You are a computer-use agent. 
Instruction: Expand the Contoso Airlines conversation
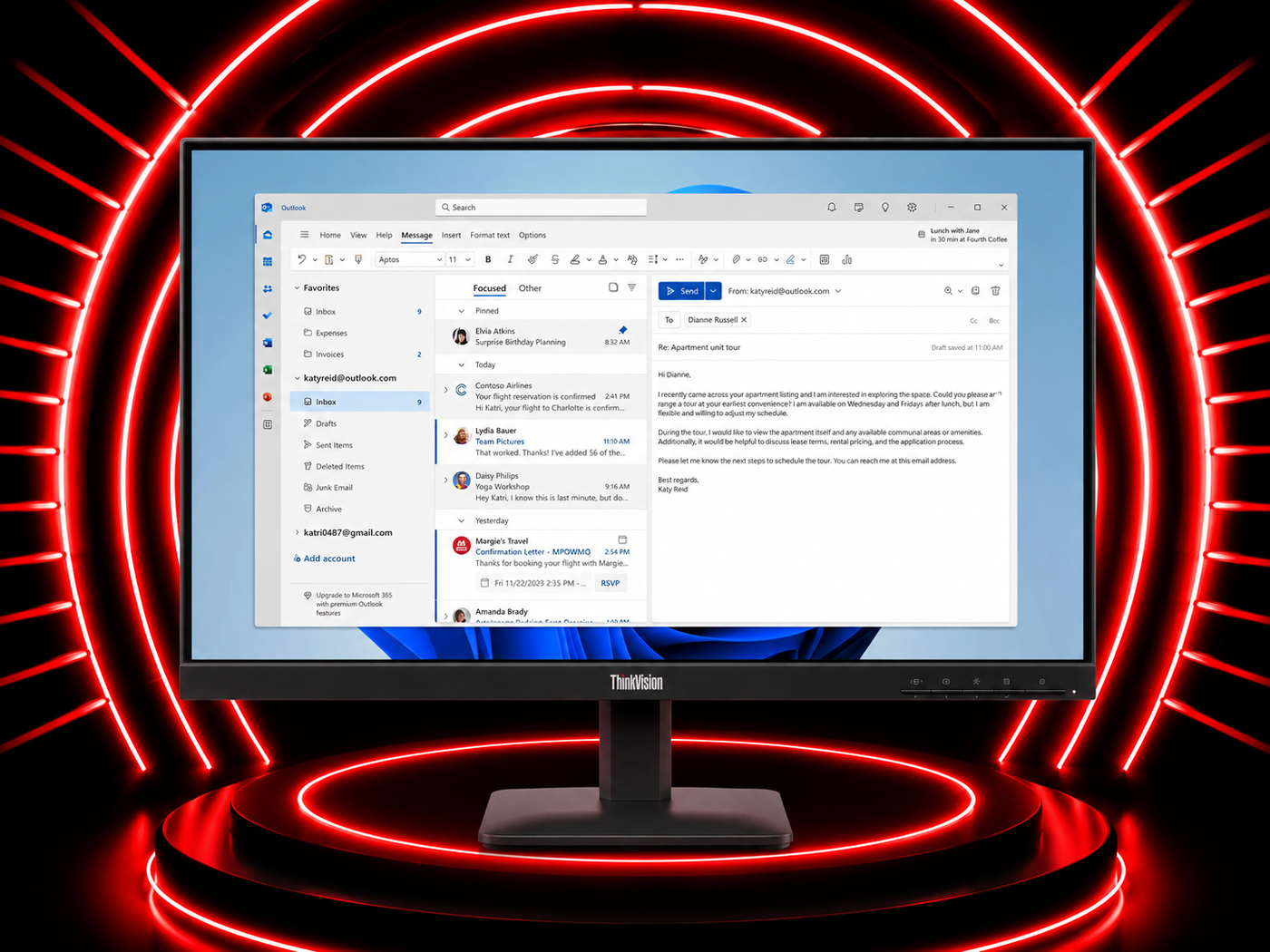pos(445,391)
